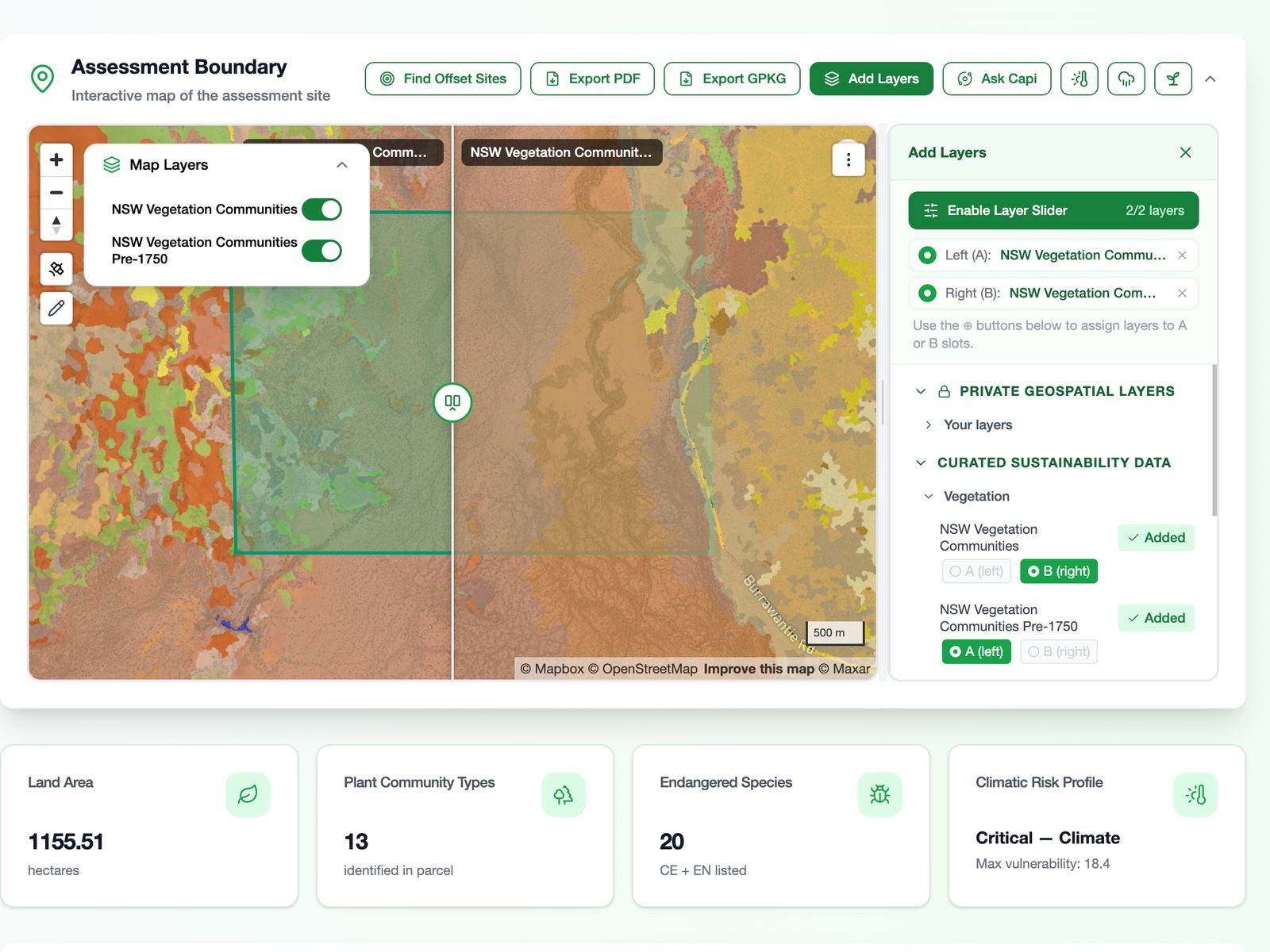Expand the Your layers group
The width and height of the screenshot is (1270, 952).
pyautogui.click(x=929, y=424)
